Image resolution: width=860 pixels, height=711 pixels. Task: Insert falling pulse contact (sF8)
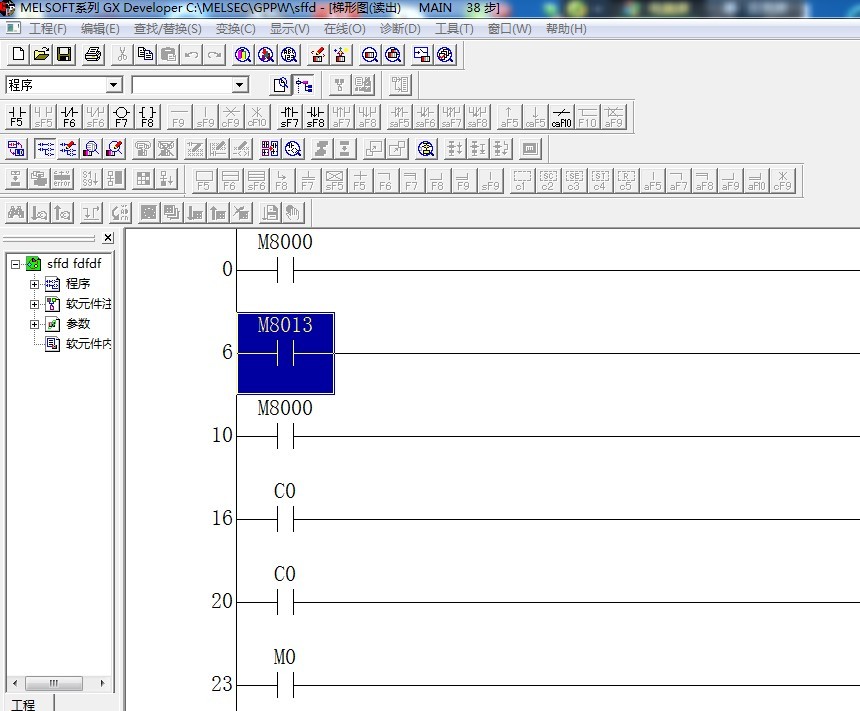[315, 117]
